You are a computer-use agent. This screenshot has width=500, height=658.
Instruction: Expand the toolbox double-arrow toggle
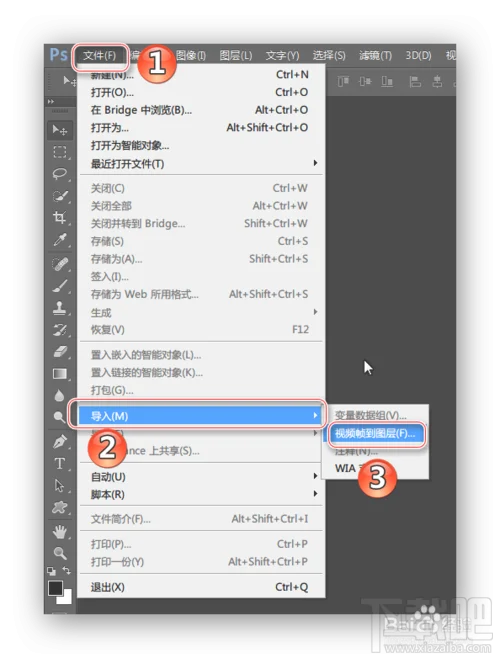51,102
